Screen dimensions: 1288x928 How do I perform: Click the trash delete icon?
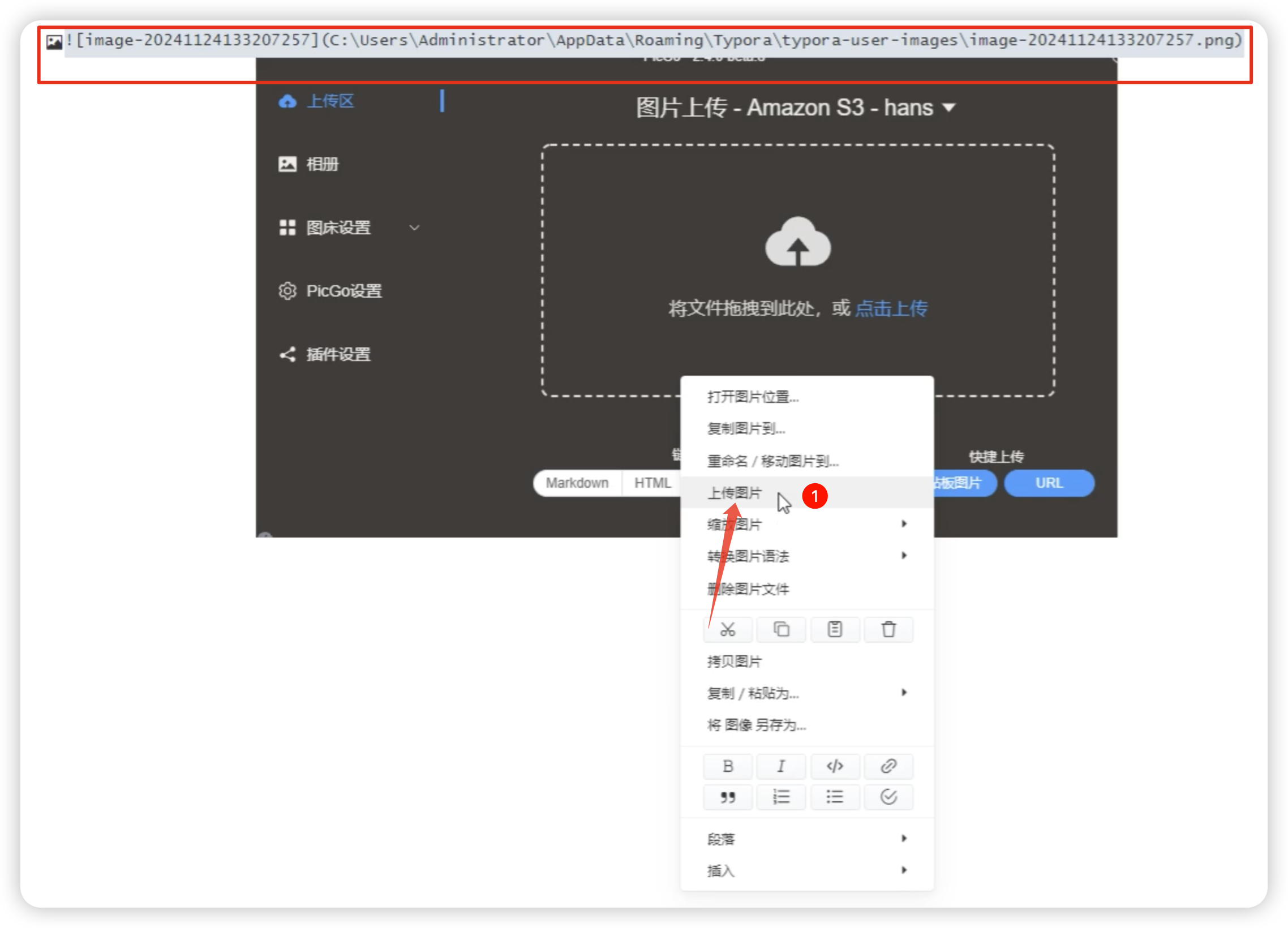coord(888,629)
